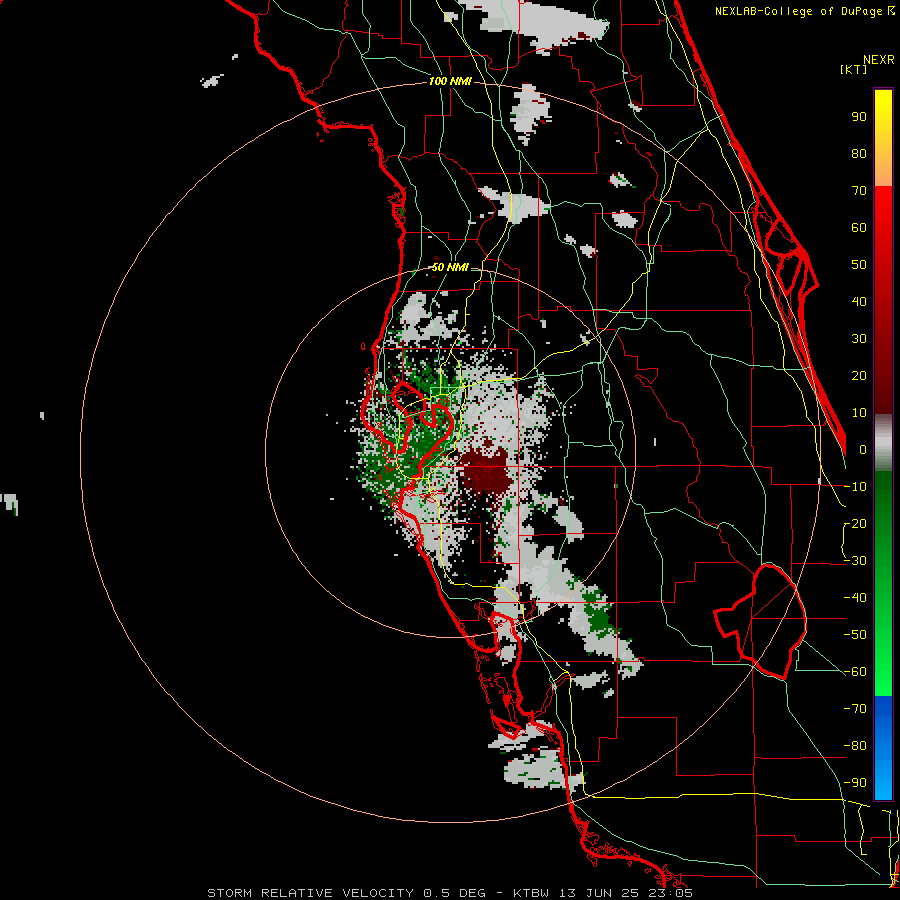The width and height of the screenshot is (900, 900).
Task: Click the positive 30 value on the velocity scale
Action: pos(859,339)
